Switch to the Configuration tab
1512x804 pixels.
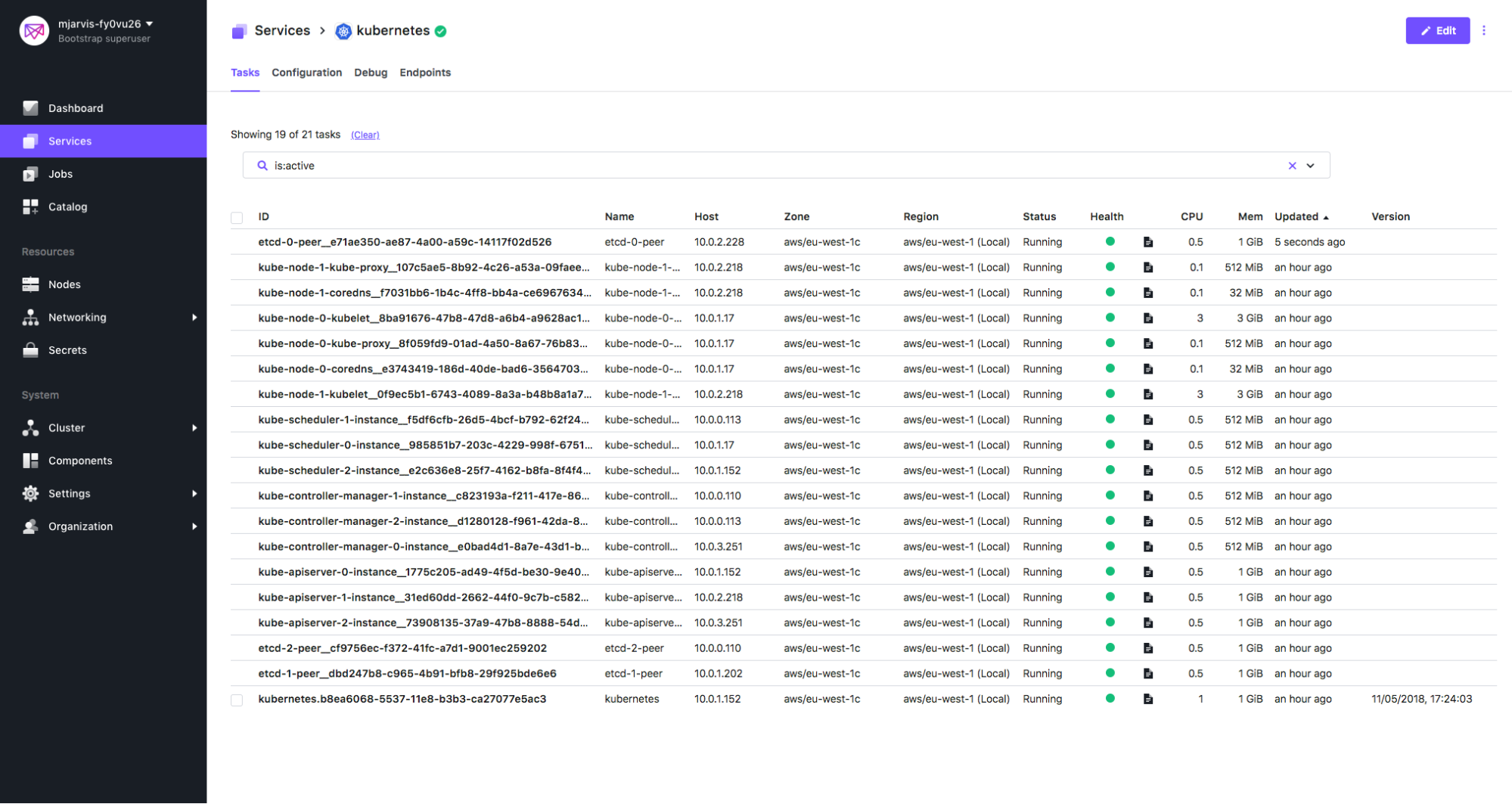306,73
